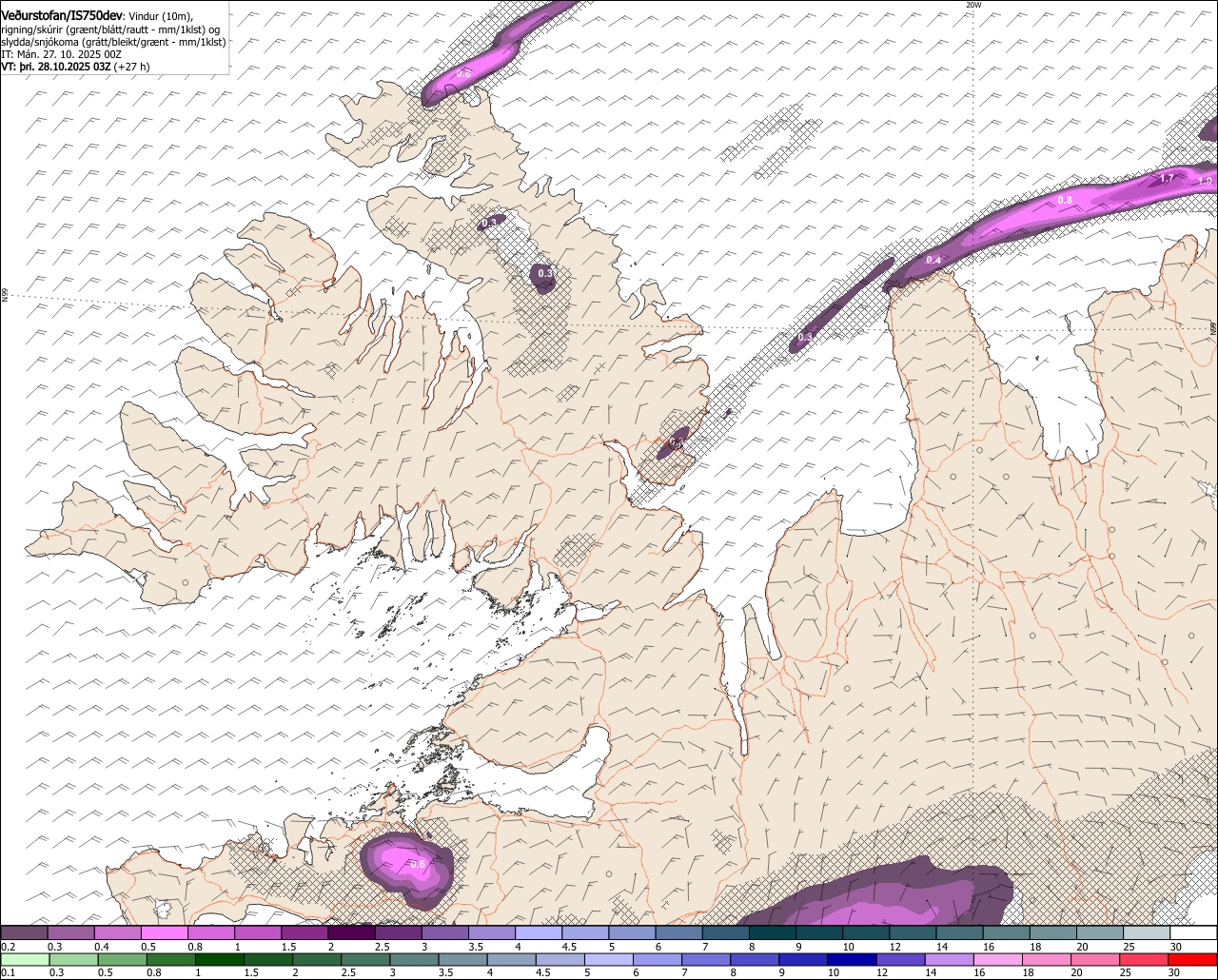
Task: Click the 0.2 label under the upper legend
Action: pyautogui.click(x=9, y=947)
